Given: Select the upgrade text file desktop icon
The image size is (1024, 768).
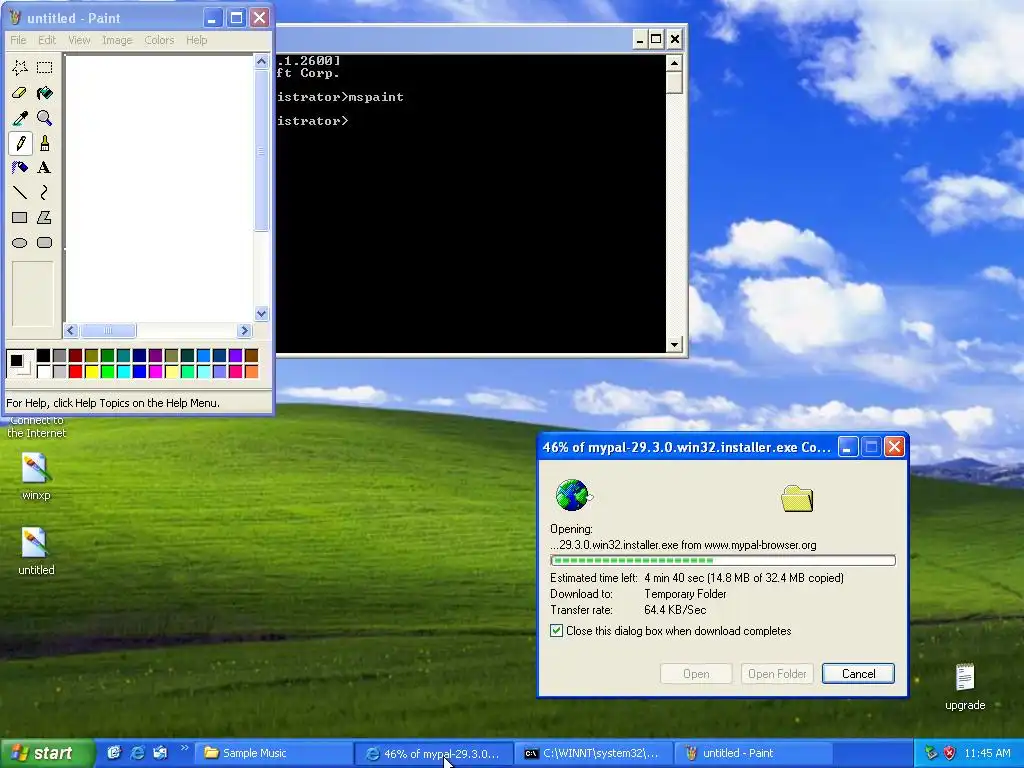Looking at the screenshot, I should tap(965, 686).
